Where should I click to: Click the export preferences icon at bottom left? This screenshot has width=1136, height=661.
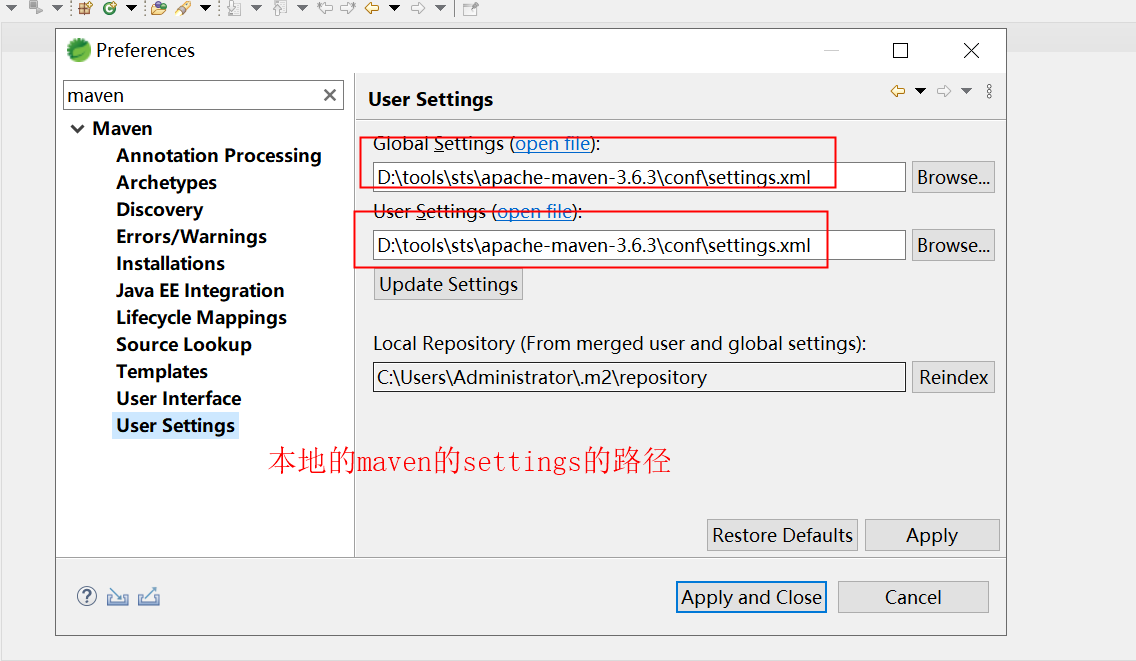150,596
